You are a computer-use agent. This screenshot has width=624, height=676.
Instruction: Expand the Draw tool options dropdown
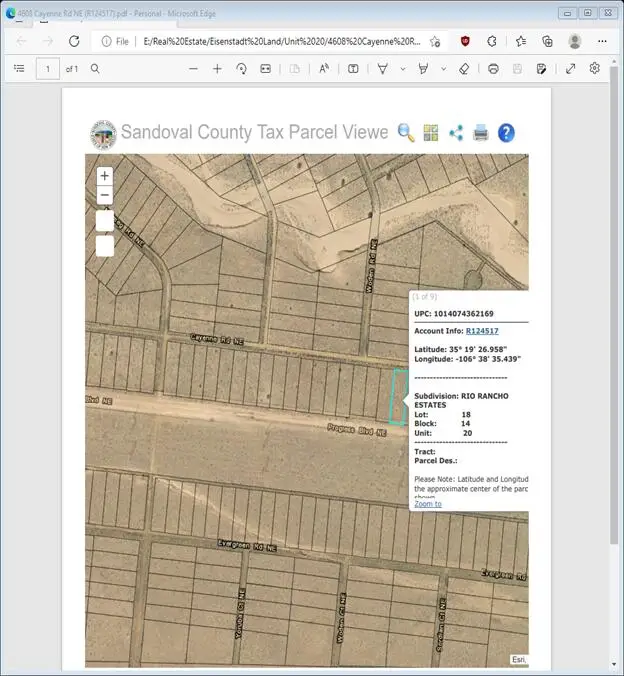[x=402, y=69]
